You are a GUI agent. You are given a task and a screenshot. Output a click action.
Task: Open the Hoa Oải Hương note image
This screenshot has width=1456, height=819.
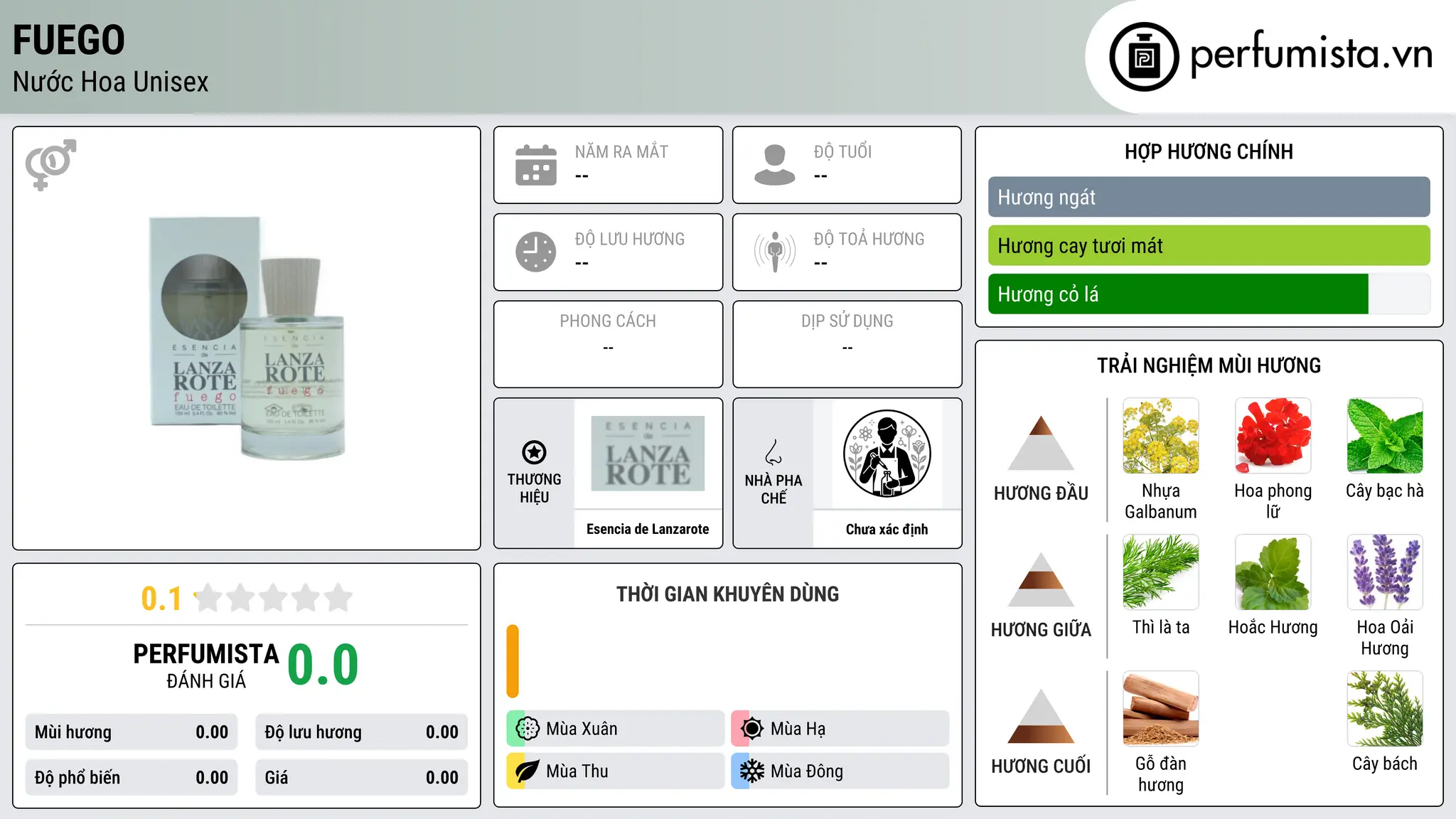(x=1385, y=572)
